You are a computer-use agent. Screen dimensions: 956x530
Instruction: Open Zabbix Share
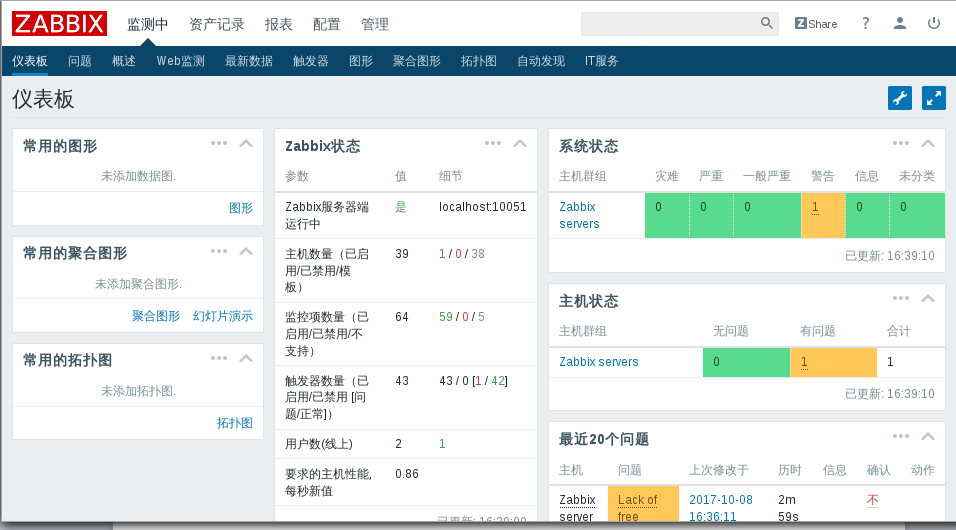(816, 24)
